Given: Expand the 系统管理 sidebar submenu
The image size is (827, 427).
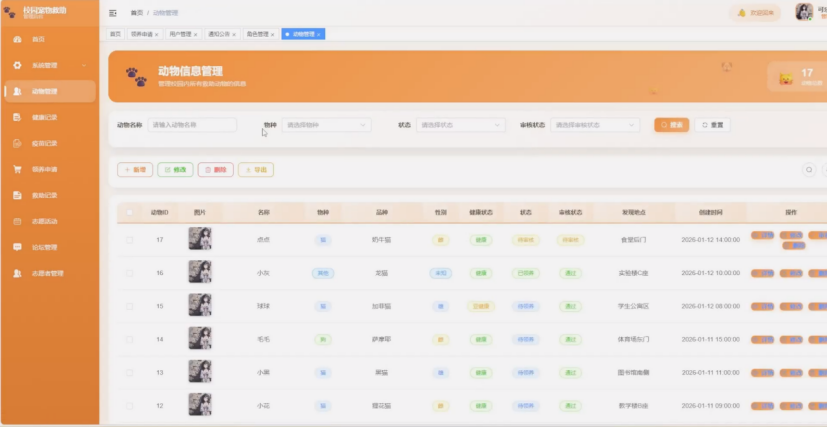Looking at the screenshot, I should (x=50, y=65).
